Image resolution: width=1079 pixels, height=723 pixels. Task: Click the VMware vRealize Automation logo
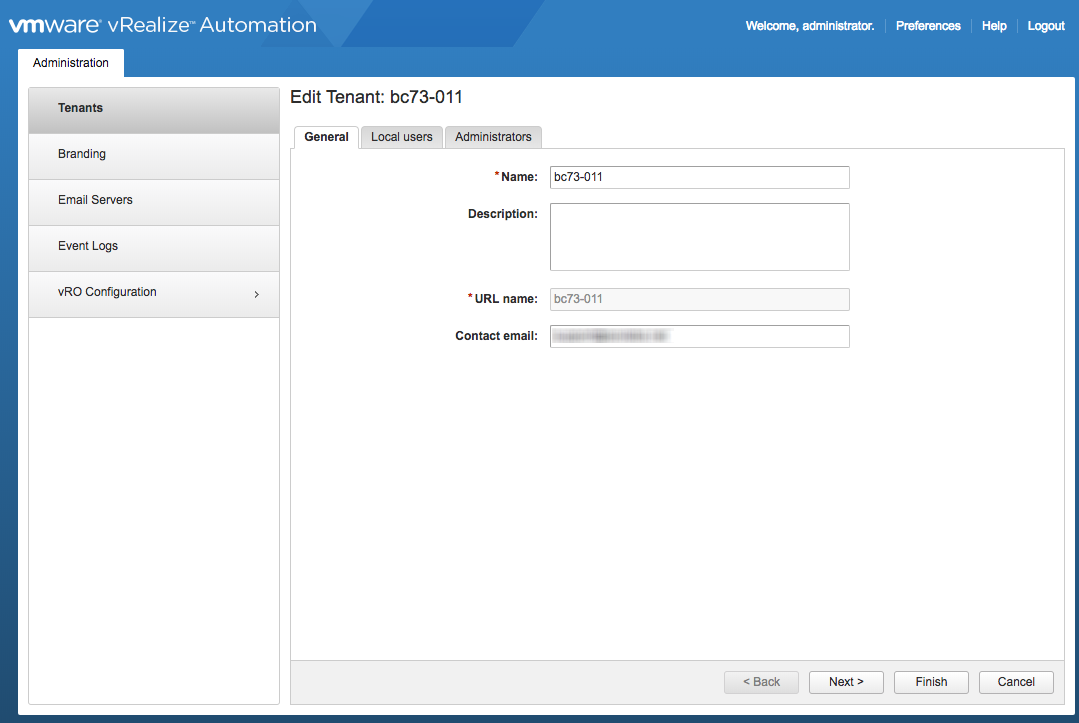(162, 25)
